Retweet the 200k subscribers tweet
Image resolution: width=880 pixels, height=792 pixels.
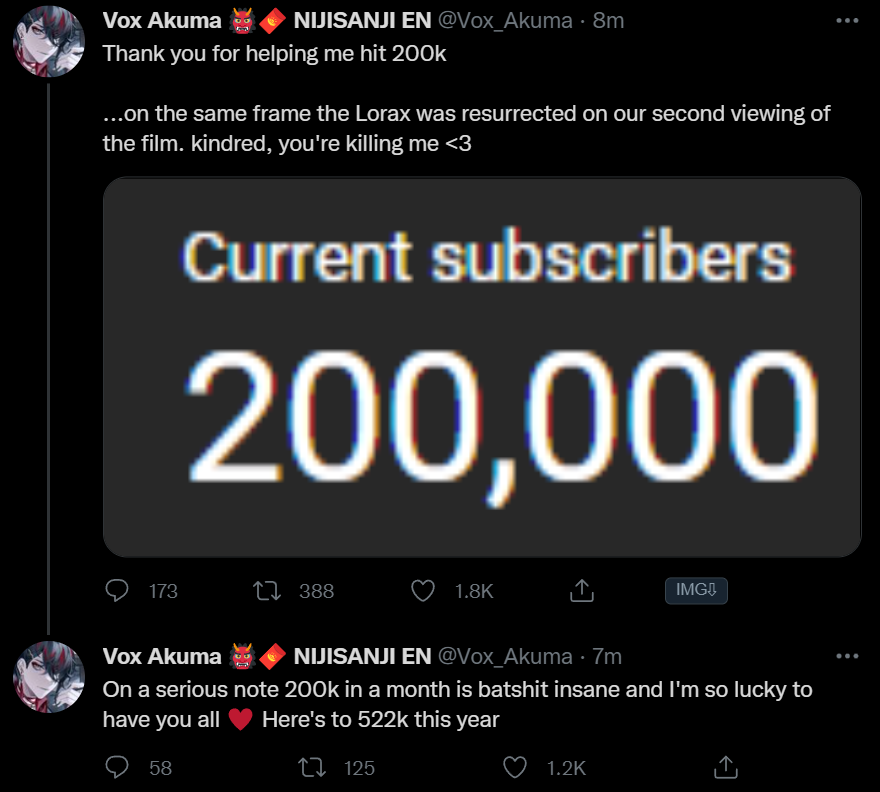(x=268, y=591)
